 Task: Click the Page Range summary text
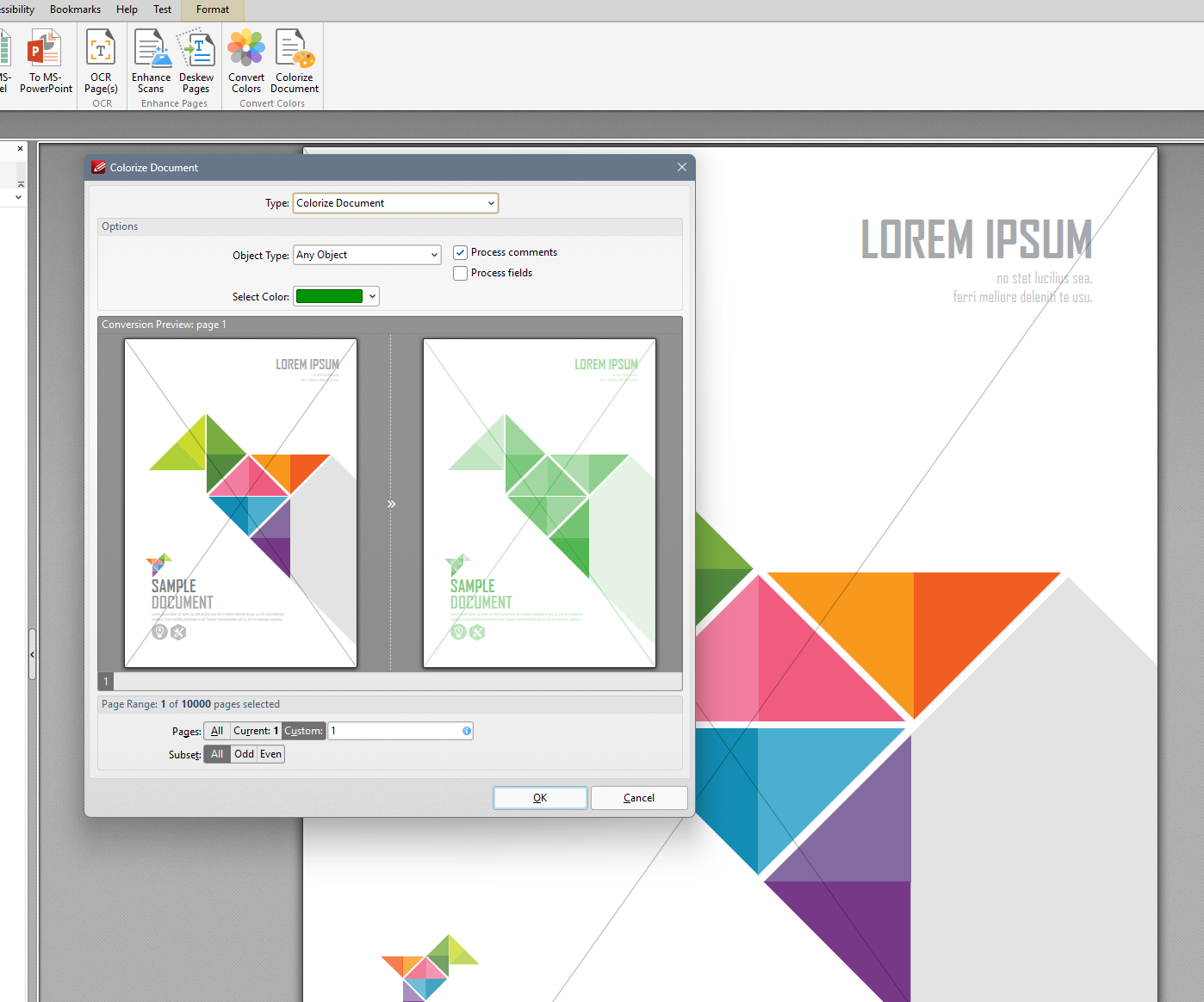pos(190,704)
